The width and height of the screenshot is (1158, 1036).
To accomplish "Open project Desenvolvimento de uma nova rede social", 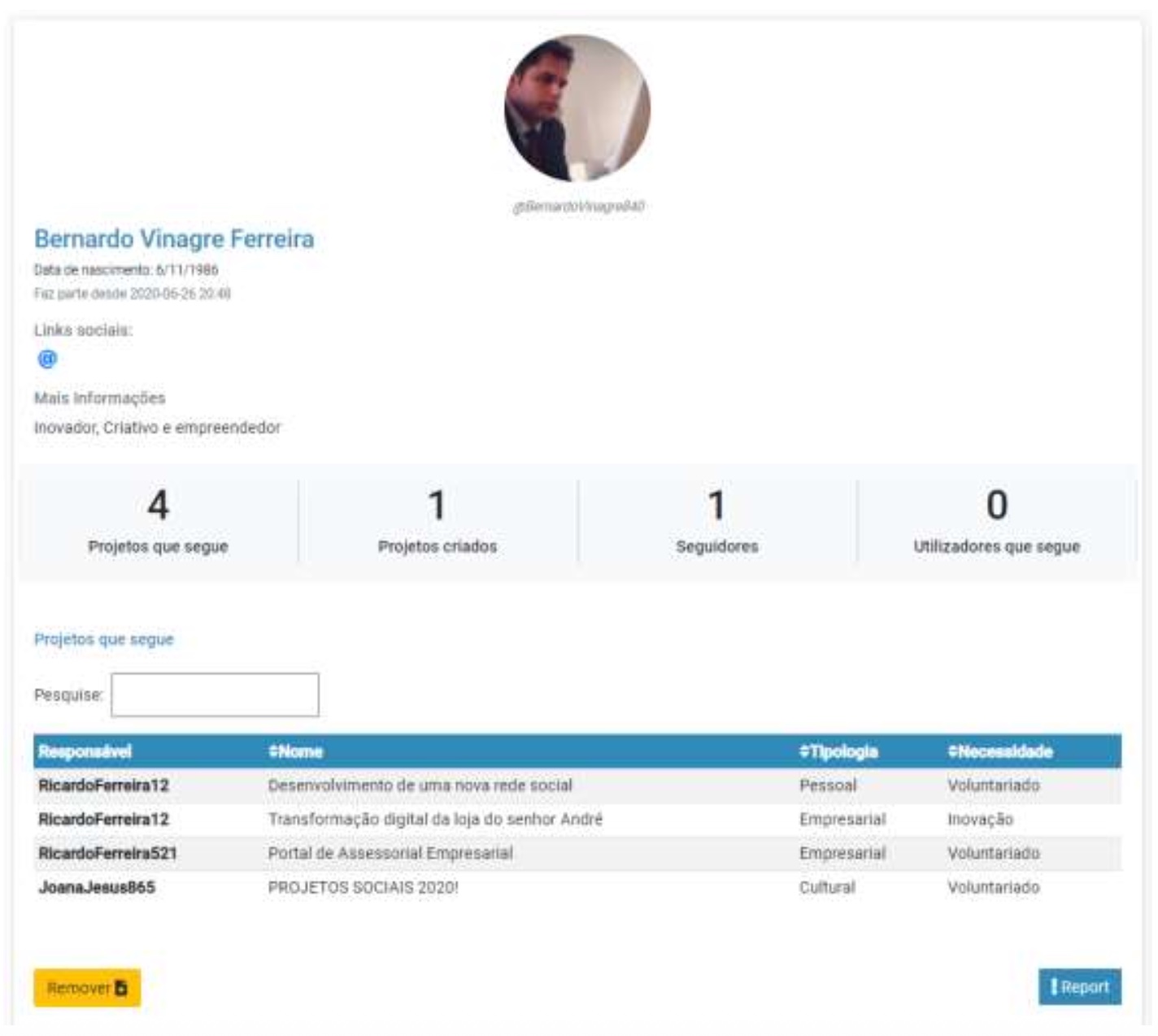I will (420, 786).
